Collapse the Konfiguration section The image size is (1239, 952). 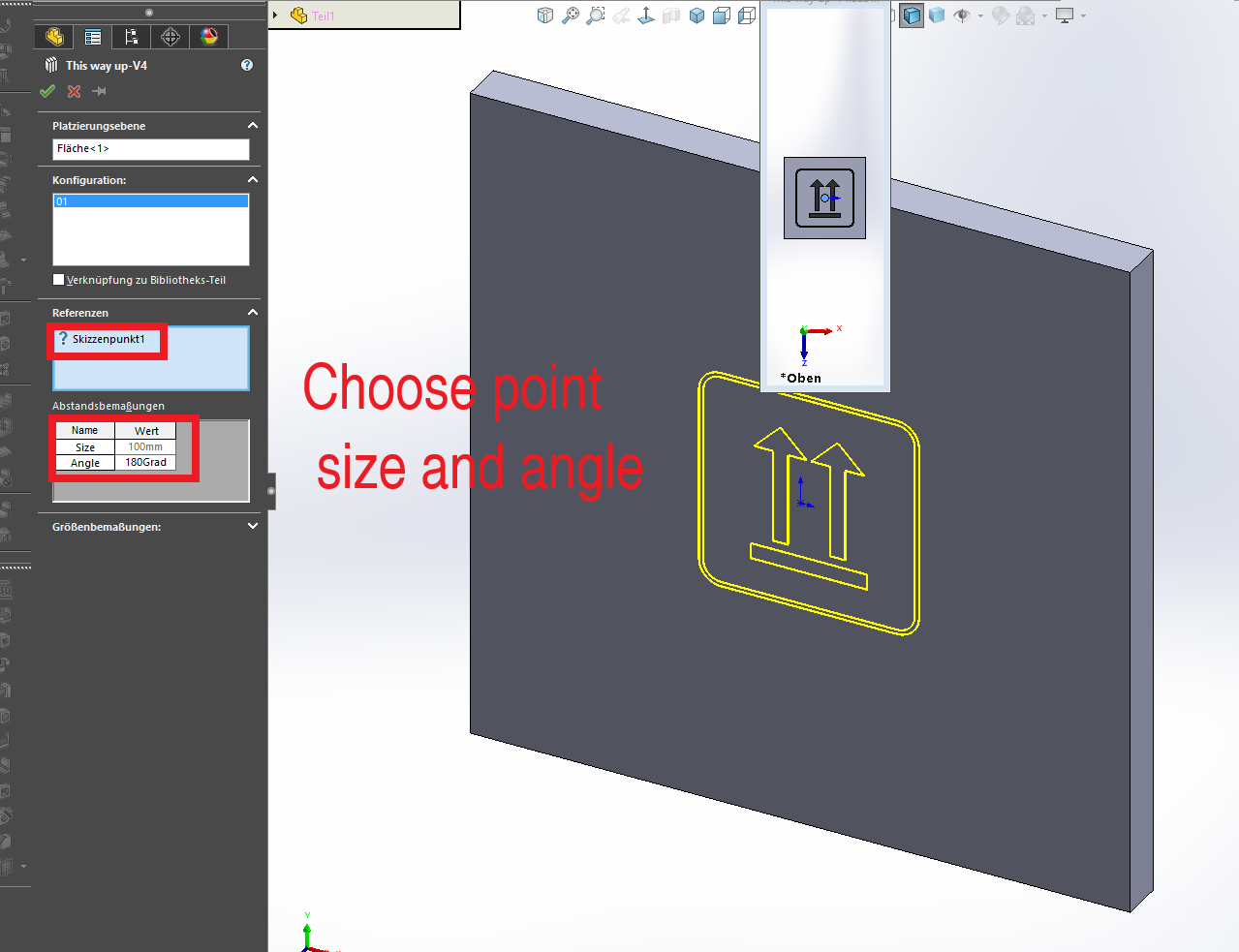click(x=253, y=179)
